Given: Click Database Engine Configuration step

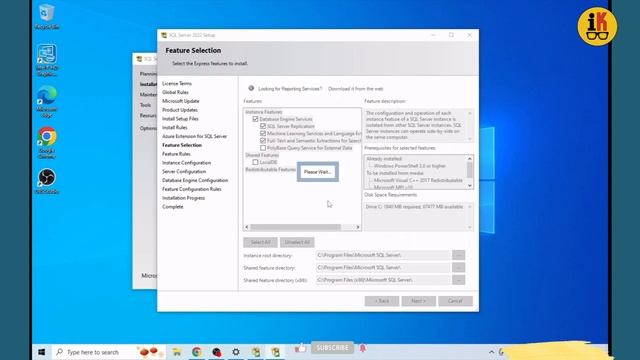Looking at the screenshot, I should (x=195, y=180).
